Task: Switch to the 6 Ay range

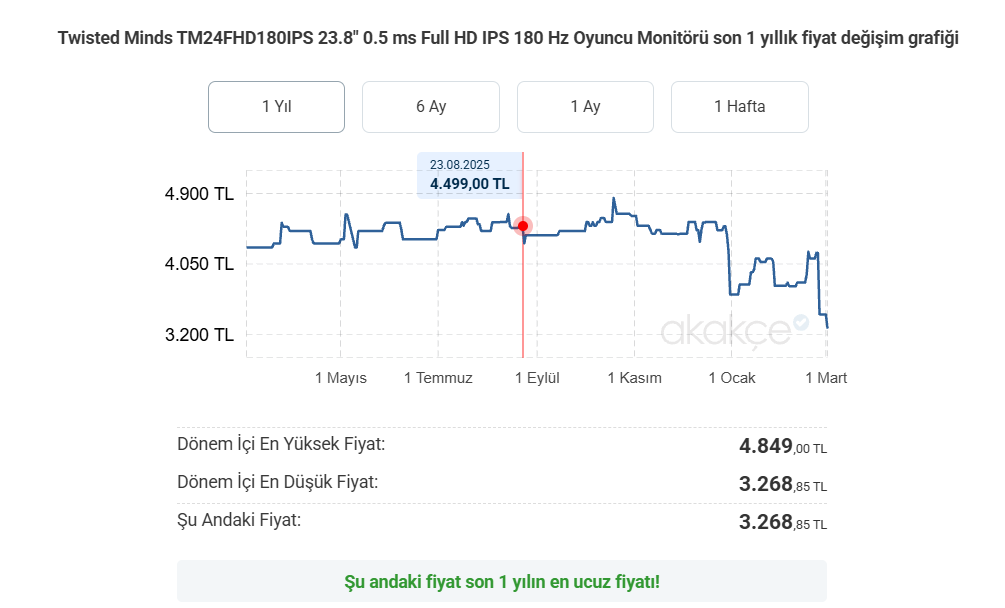Action: [x=431, y=107]
